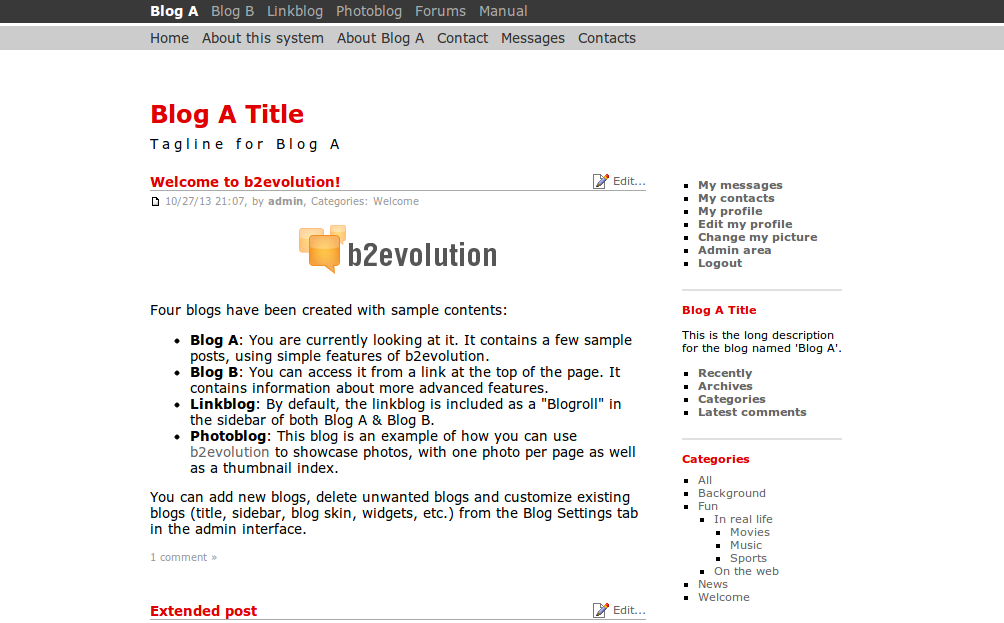Viewport: 1004px width, 623px height.
Task: Click the b2evolution logo image
Action: [x=398, y=249]
